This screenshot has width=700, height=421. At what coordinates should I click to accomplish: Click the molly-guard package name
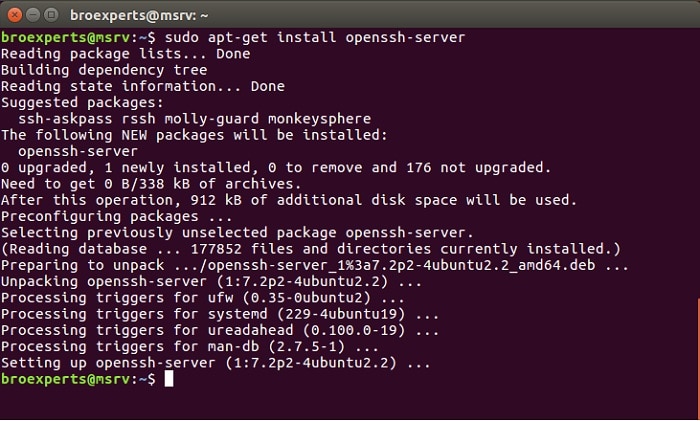tap(209, 119)
